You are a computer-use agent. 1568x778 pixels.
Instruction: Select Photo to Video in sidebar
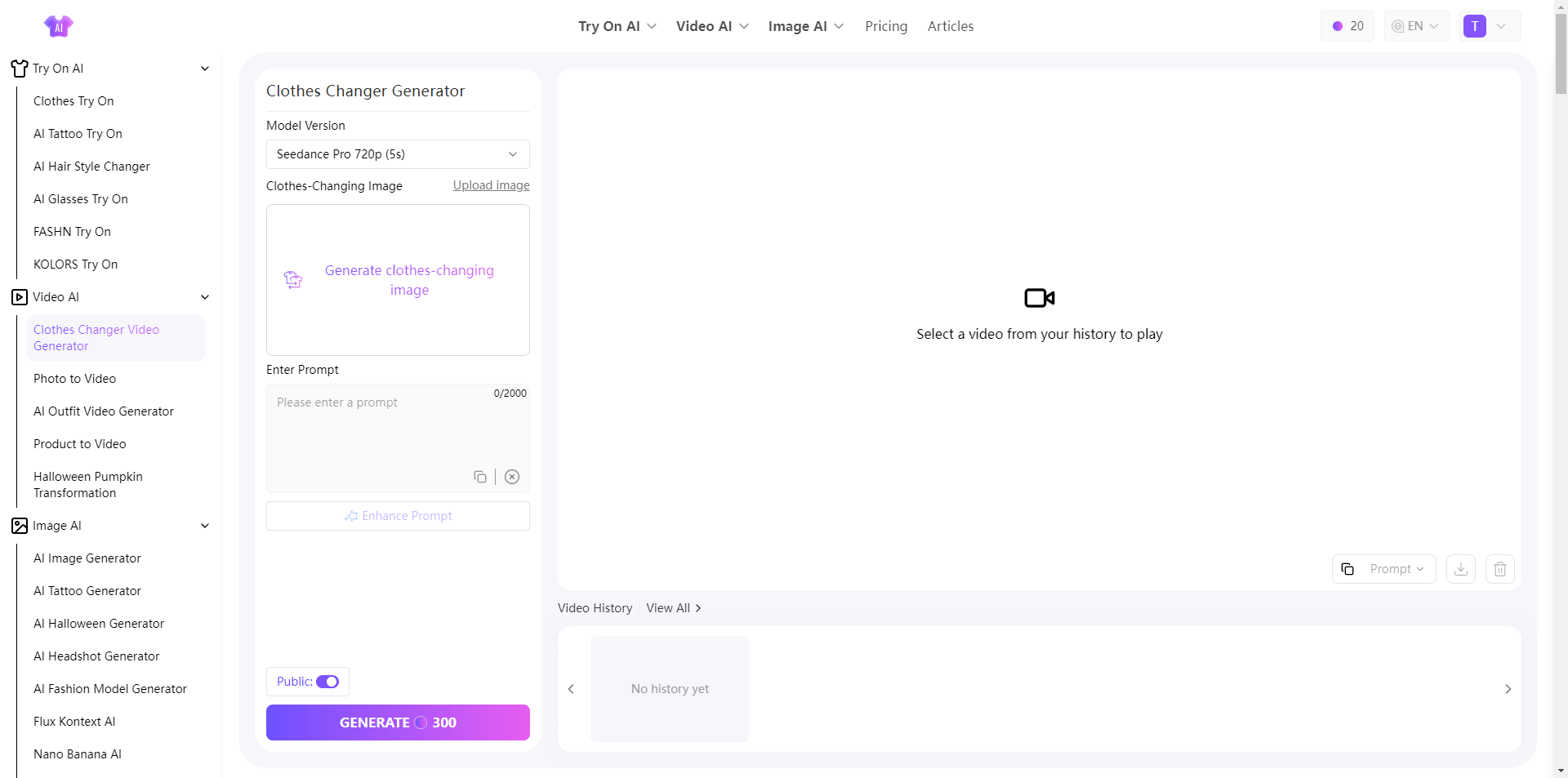[75, 379]
